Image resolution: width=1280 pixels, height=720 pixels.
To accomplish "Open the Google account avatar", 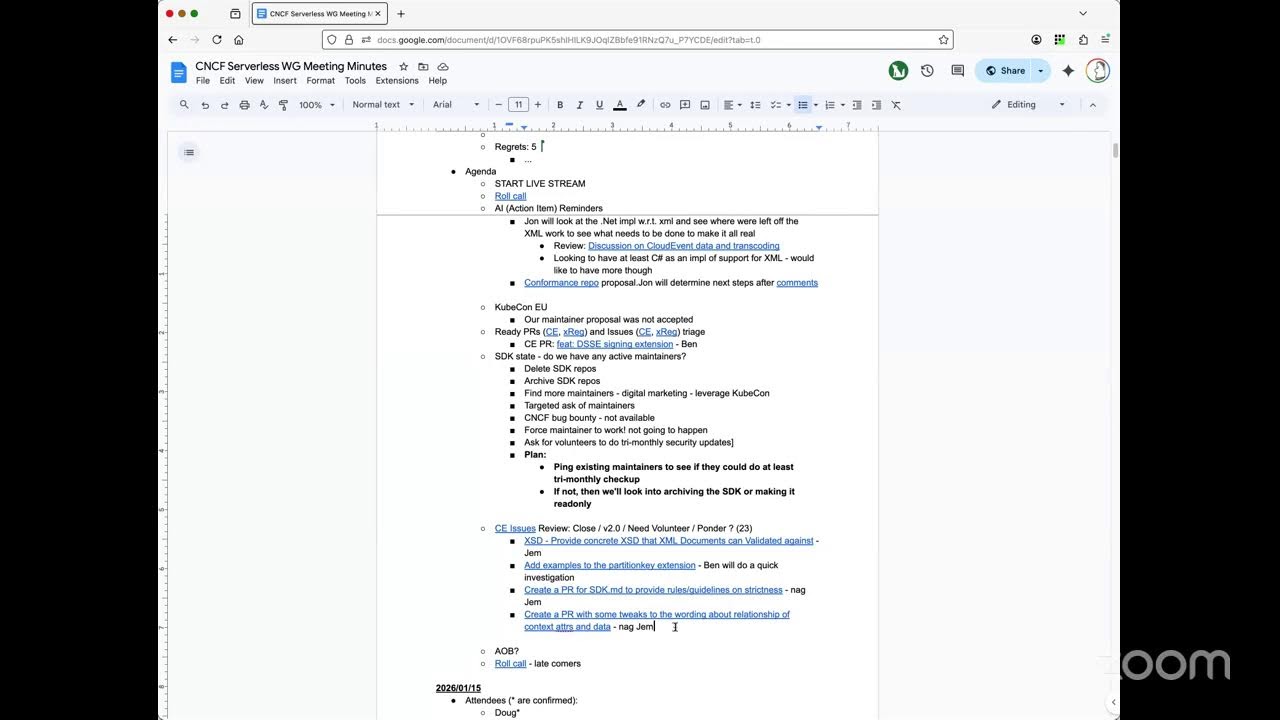I will [1097, 71].
